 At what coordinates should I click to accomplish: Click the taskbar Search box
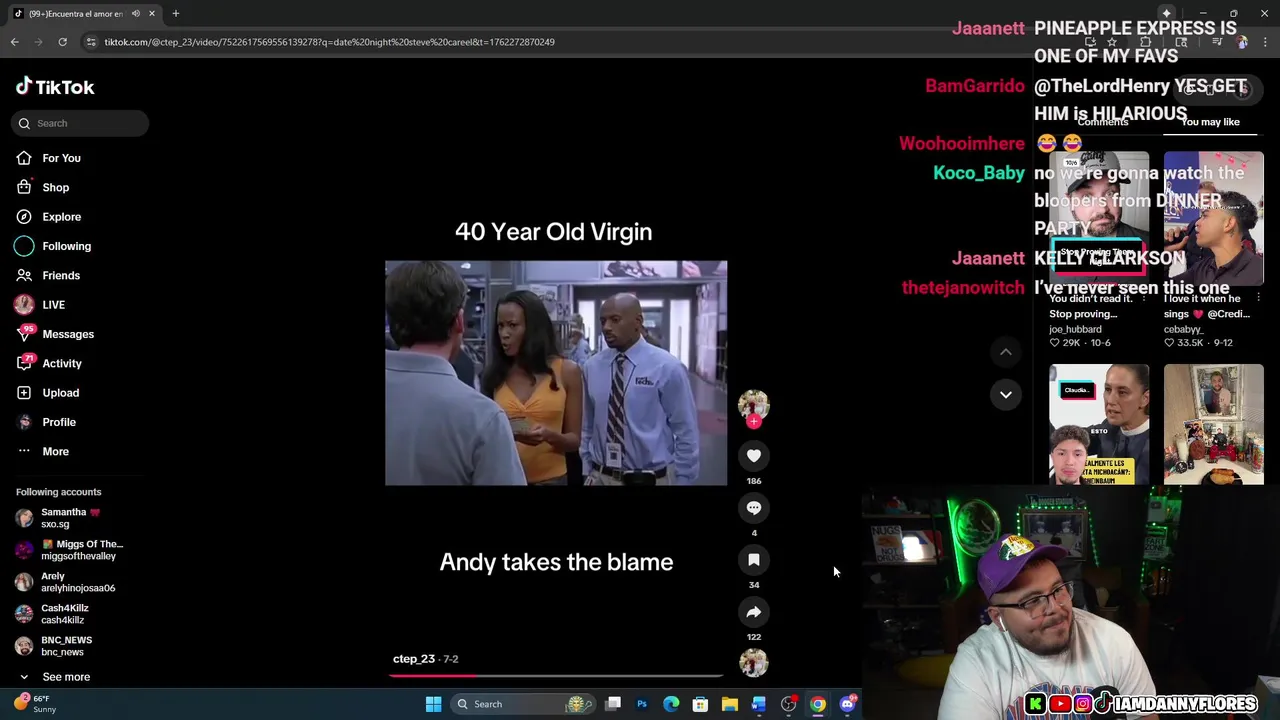coord(523,704)
